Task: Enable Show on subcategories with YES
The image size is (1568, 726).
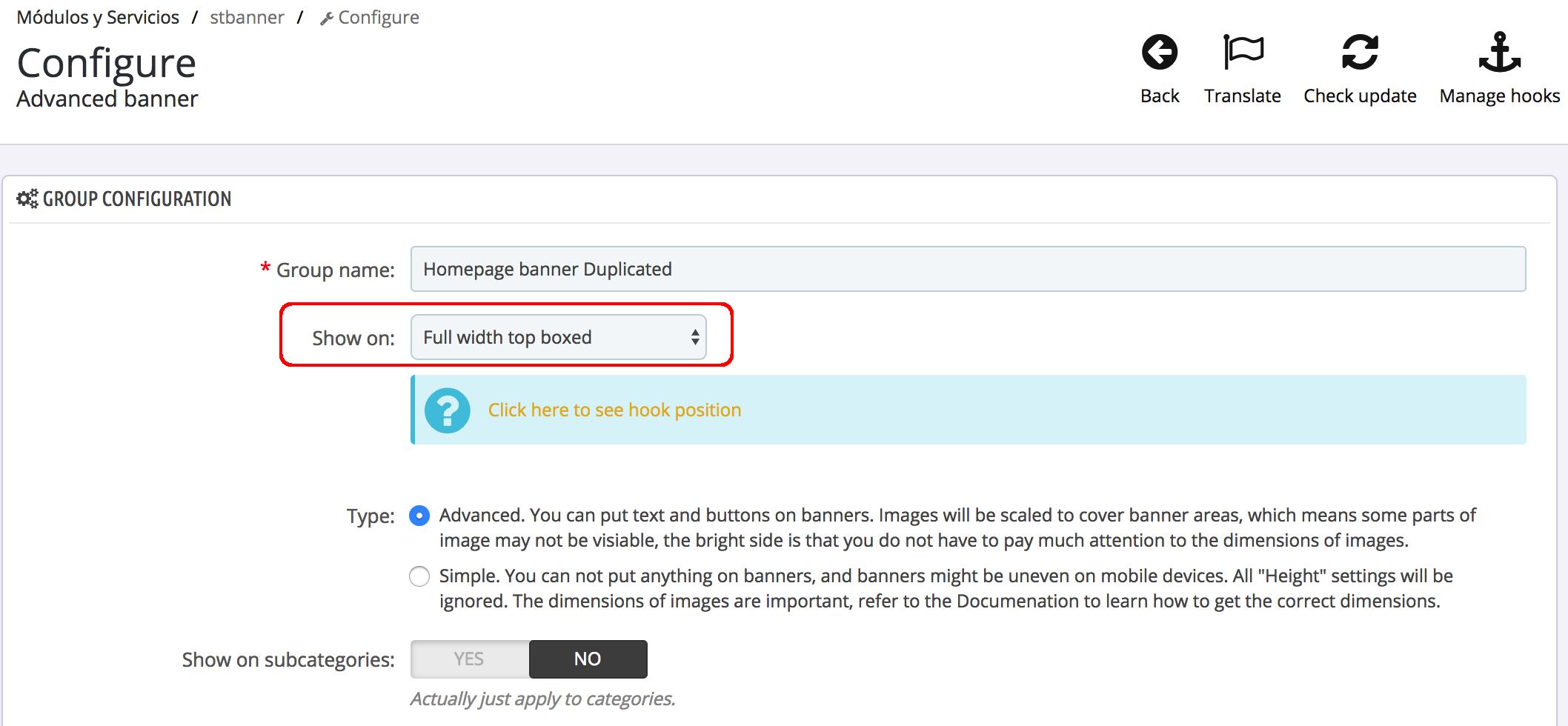Action: pos(470,659)
